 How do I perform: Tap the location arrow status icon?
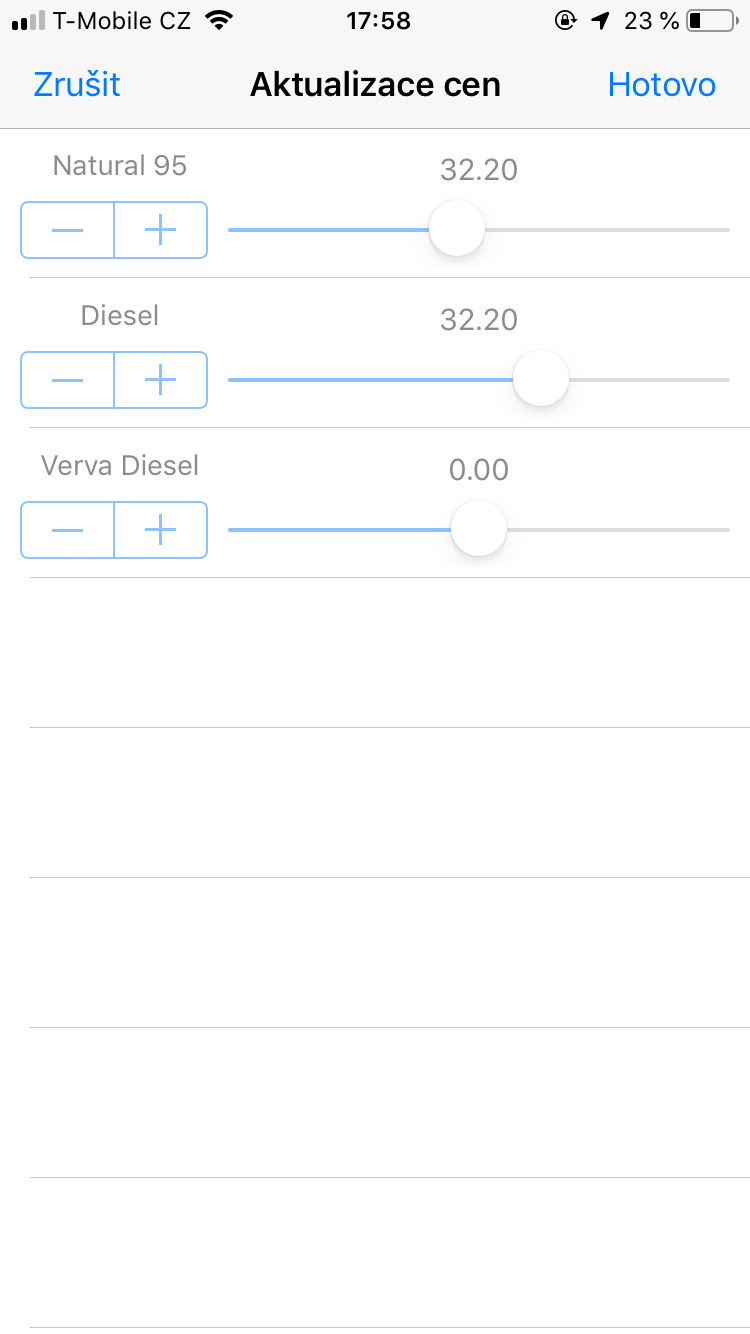(600, 20)
